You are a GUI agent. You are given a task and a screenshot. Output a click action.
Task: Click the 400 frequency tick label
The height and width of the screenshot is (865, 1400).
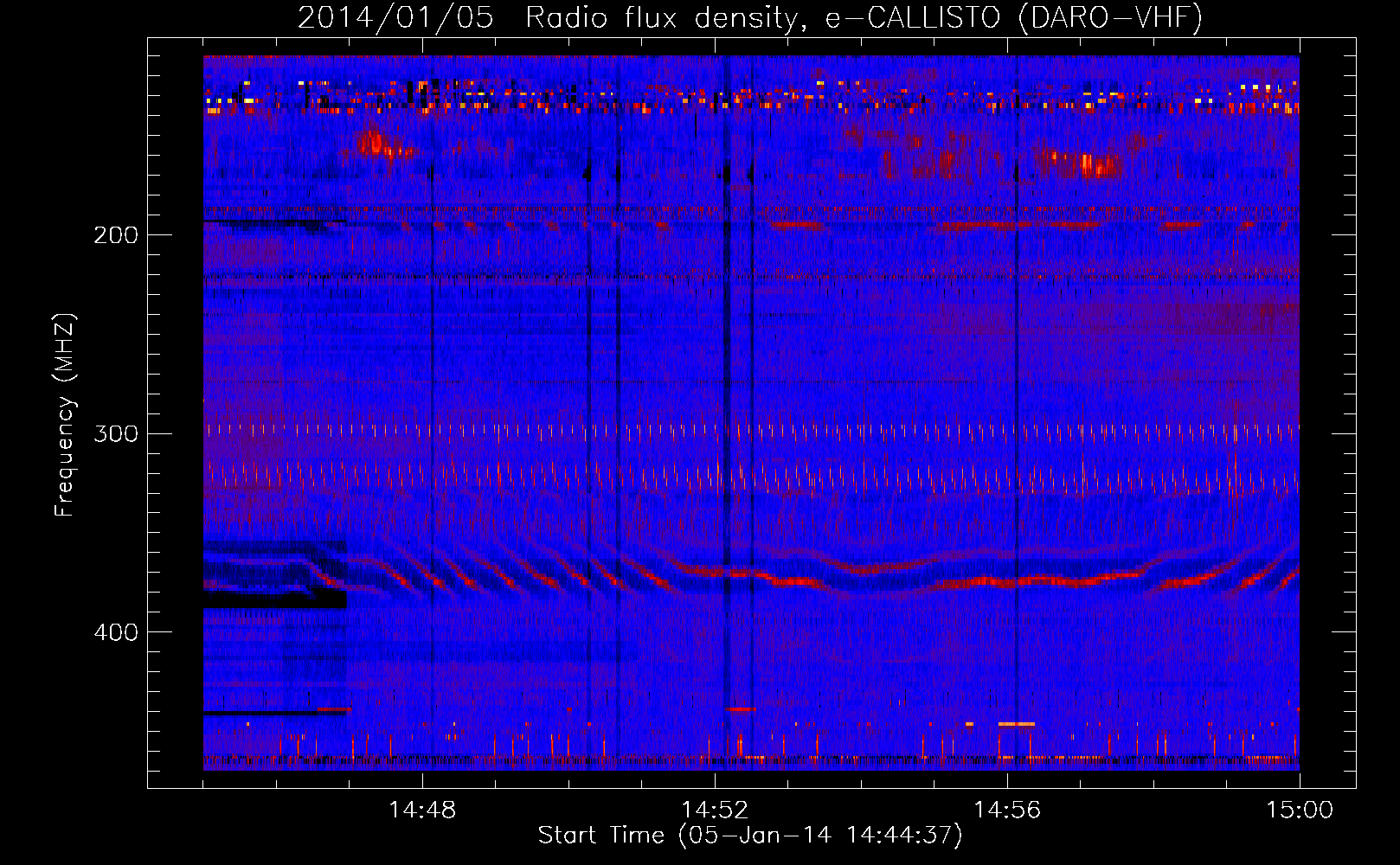tap(116, 632)
